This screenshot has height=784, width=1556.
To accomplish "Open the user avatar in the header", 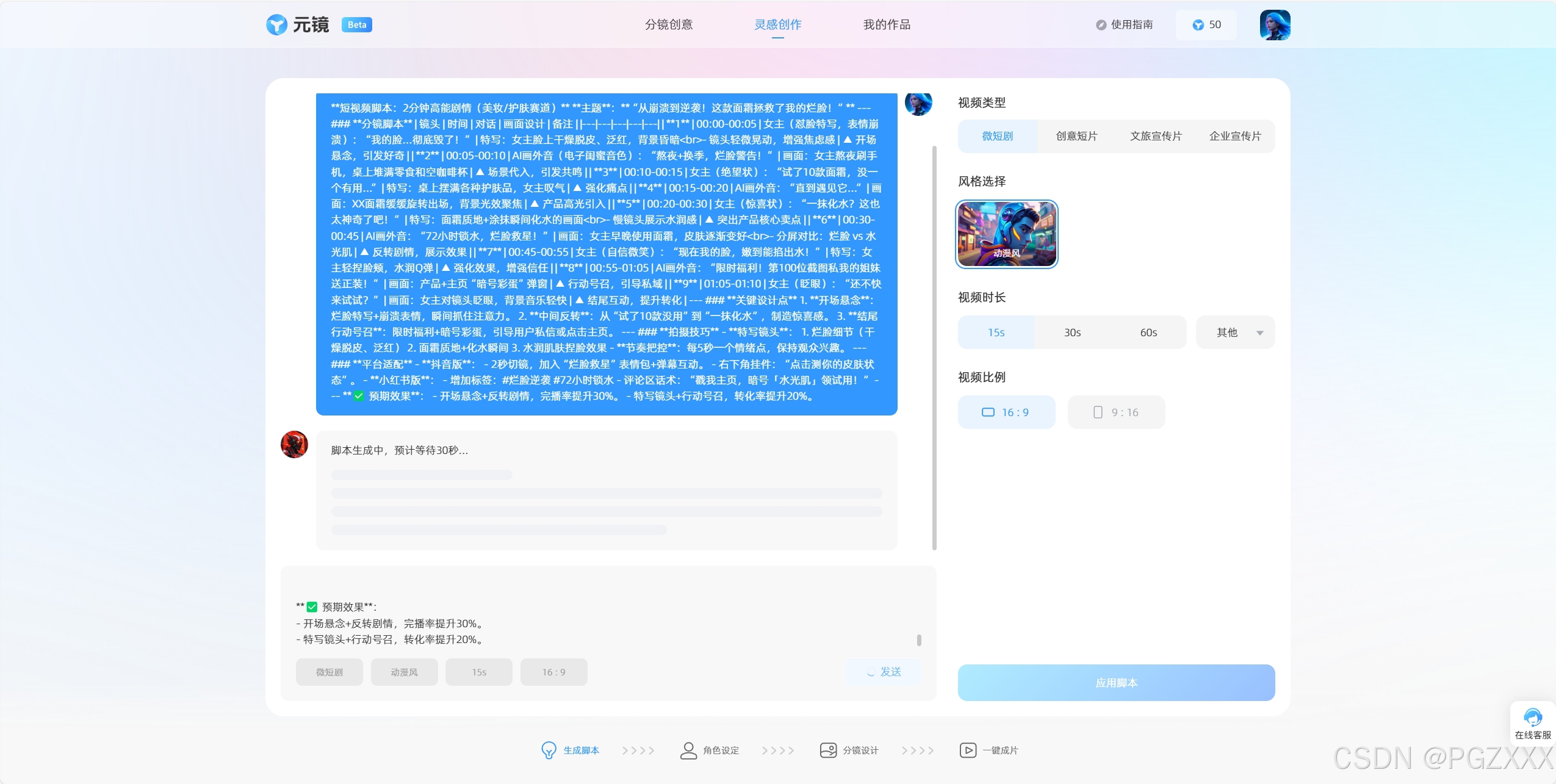I will pos(1274,25).
